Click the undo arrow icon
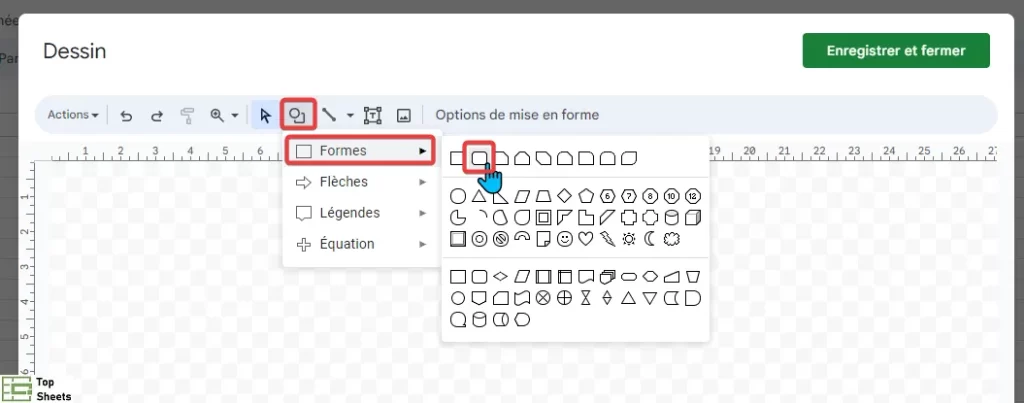 [127, 116]
